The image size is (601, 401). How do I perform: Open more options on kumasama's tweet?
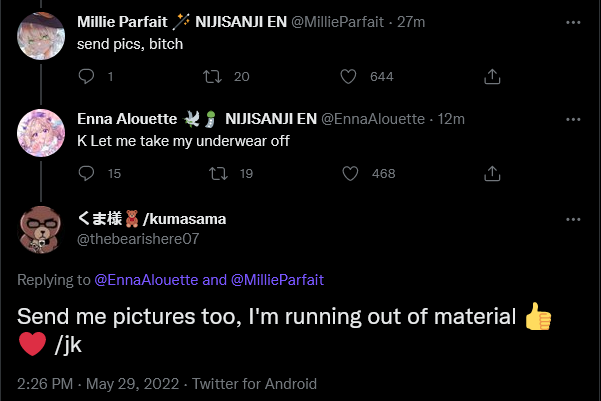pos(571,218)
